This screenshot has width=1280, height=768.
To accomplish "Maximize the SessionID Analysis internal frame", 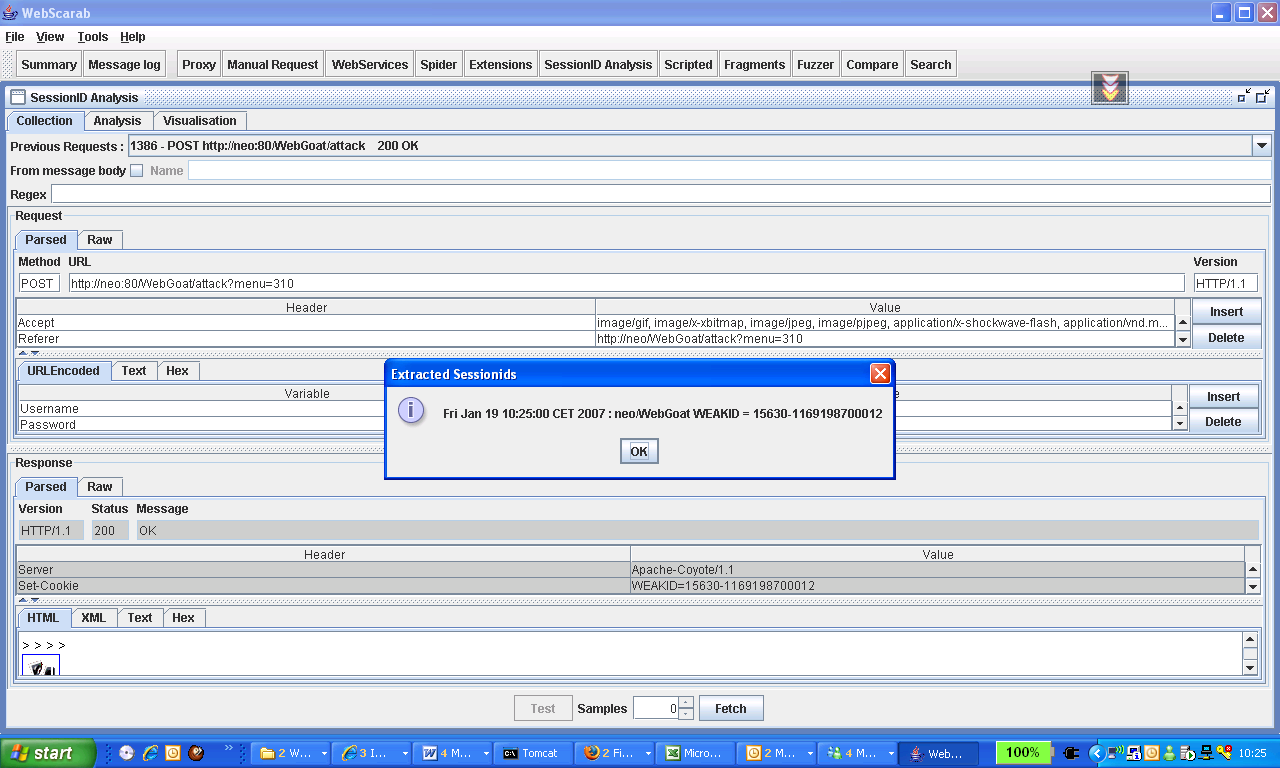I will pos(1263,97).
